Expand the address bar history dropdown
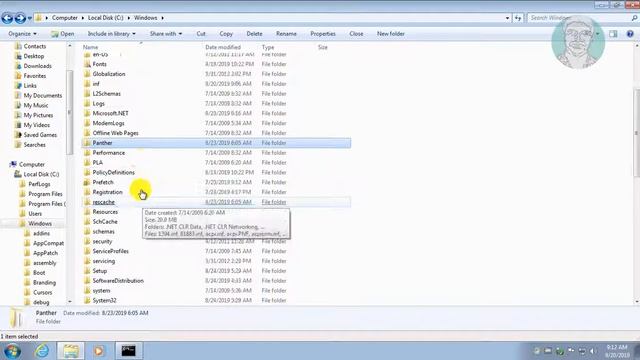 point(507,18)
